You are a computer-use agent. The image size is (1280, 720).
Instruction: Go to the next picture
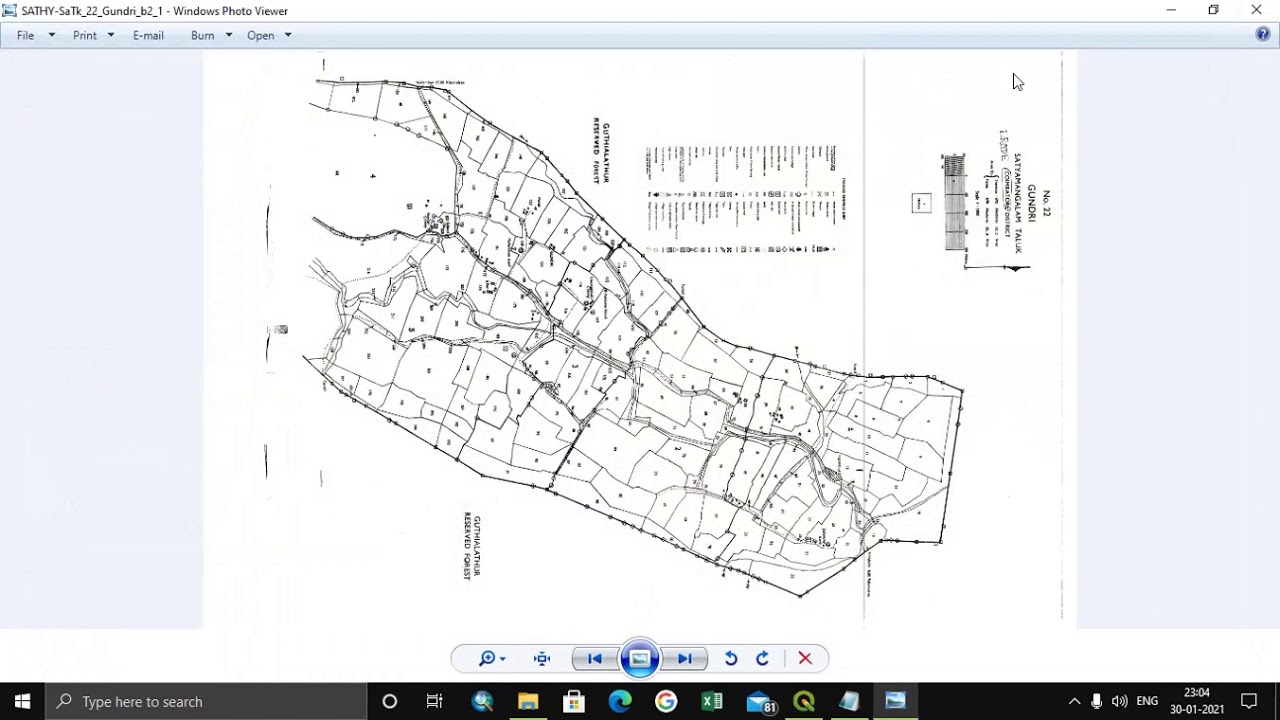(x=685, y=658)
